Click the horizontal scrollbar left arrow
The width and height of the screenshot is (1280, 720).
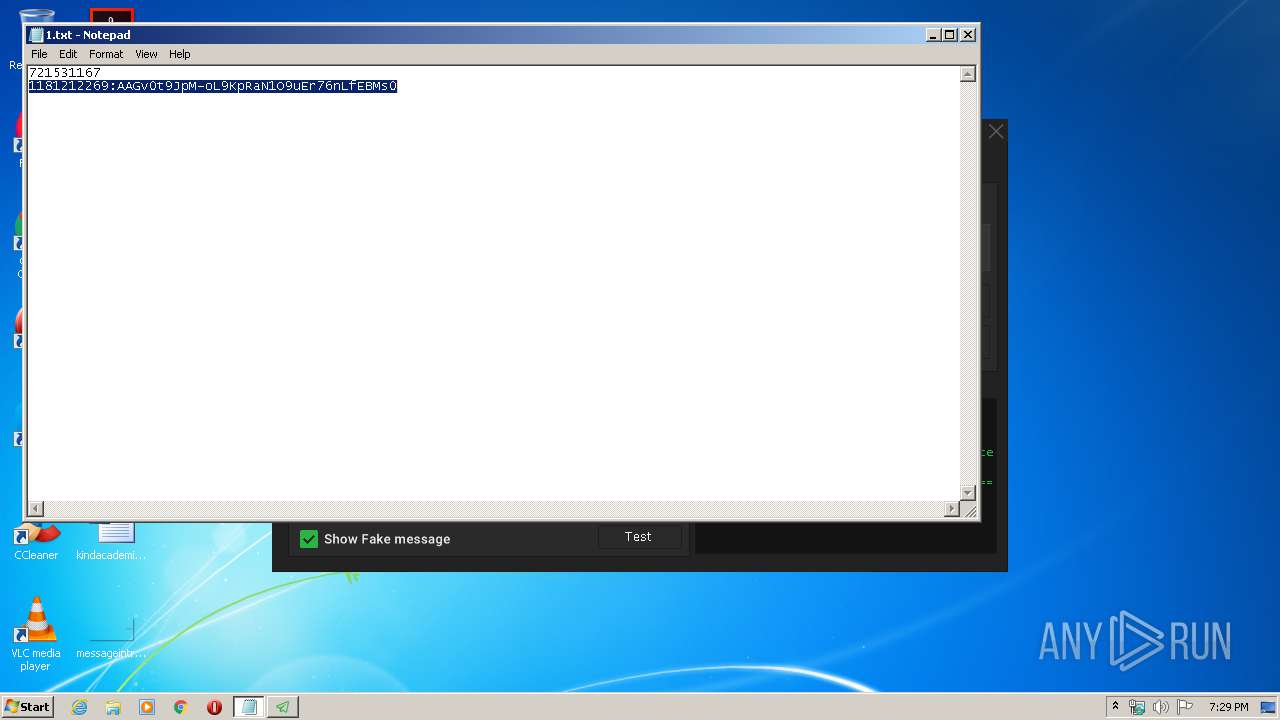(x=36, y=509)
